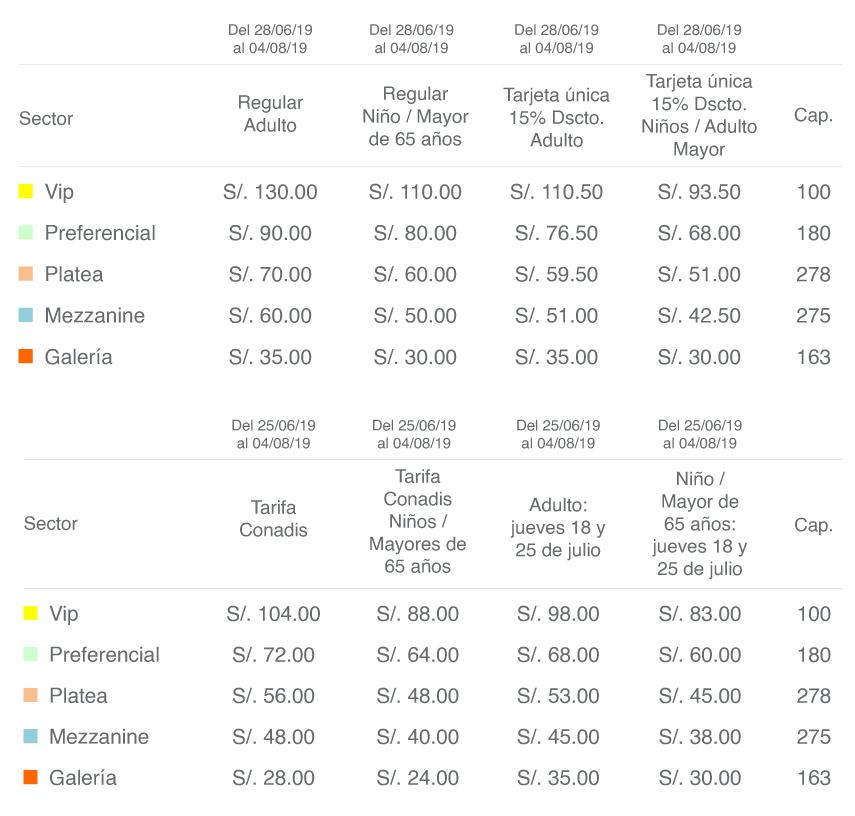Click the blue Mezzanine swatch in bottom table

31,736
